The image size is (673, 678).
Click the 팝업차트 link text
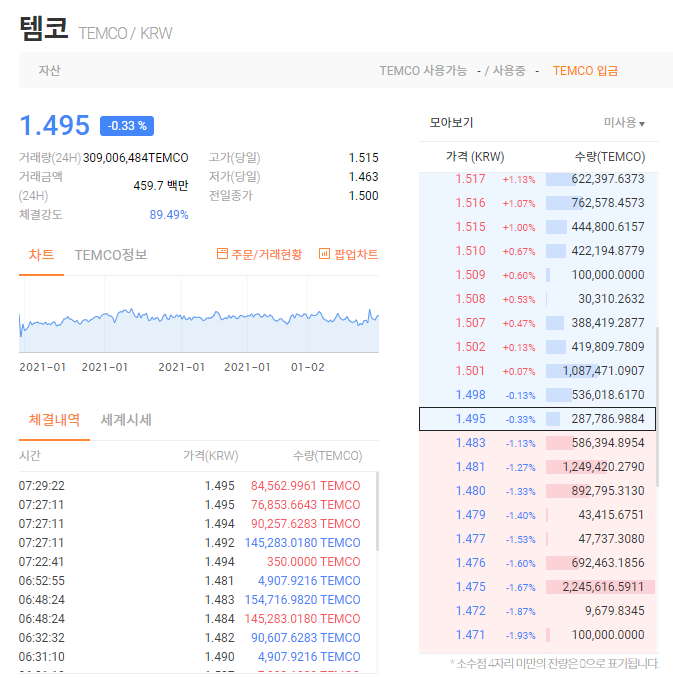[356, 254]
